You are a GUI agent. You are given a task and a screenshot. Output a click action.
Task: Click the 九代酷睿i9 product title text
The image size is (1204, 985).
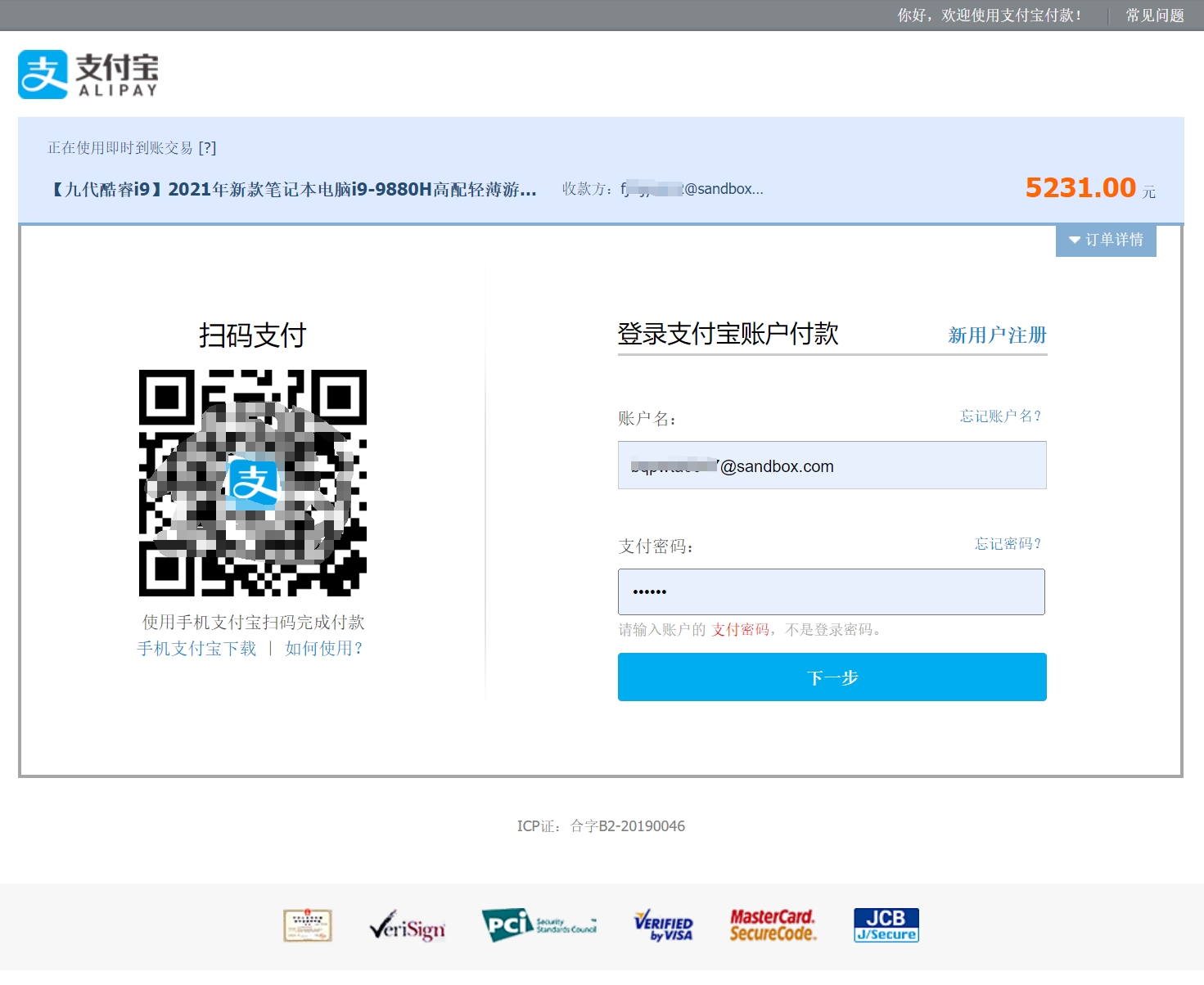[294, 190]
